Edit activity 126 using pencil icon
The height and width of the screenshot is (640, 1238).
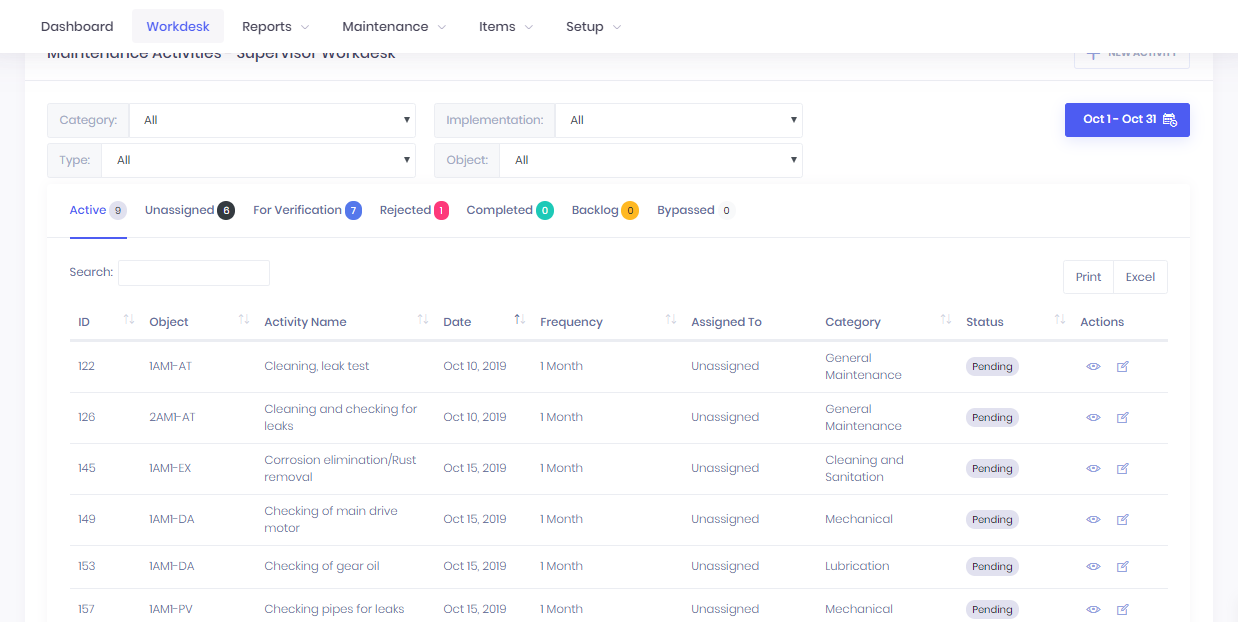[x=1122, y=418]
